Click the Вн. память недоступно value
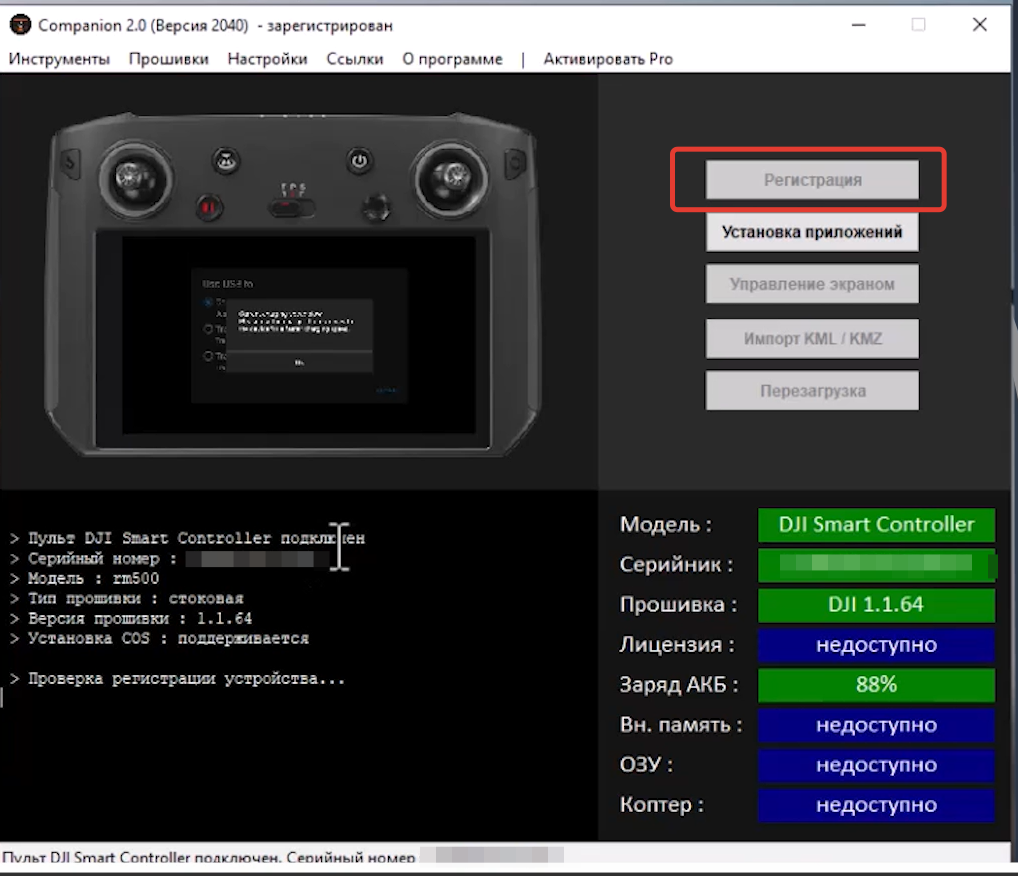 click(876, 725)
